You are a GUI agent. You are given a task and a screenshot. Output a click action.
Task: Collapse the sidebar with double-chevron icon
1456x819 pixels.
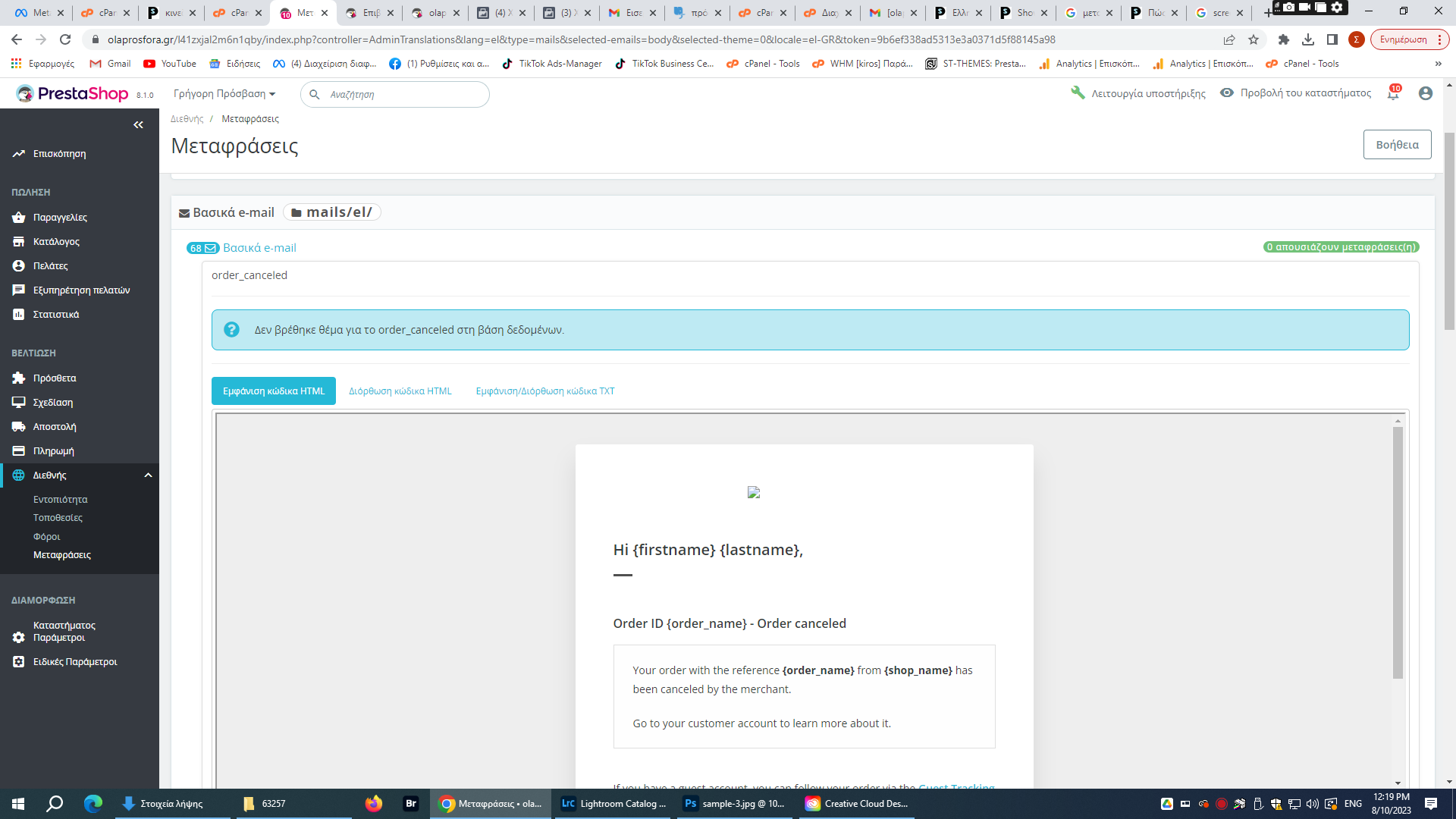coord(138,125)
